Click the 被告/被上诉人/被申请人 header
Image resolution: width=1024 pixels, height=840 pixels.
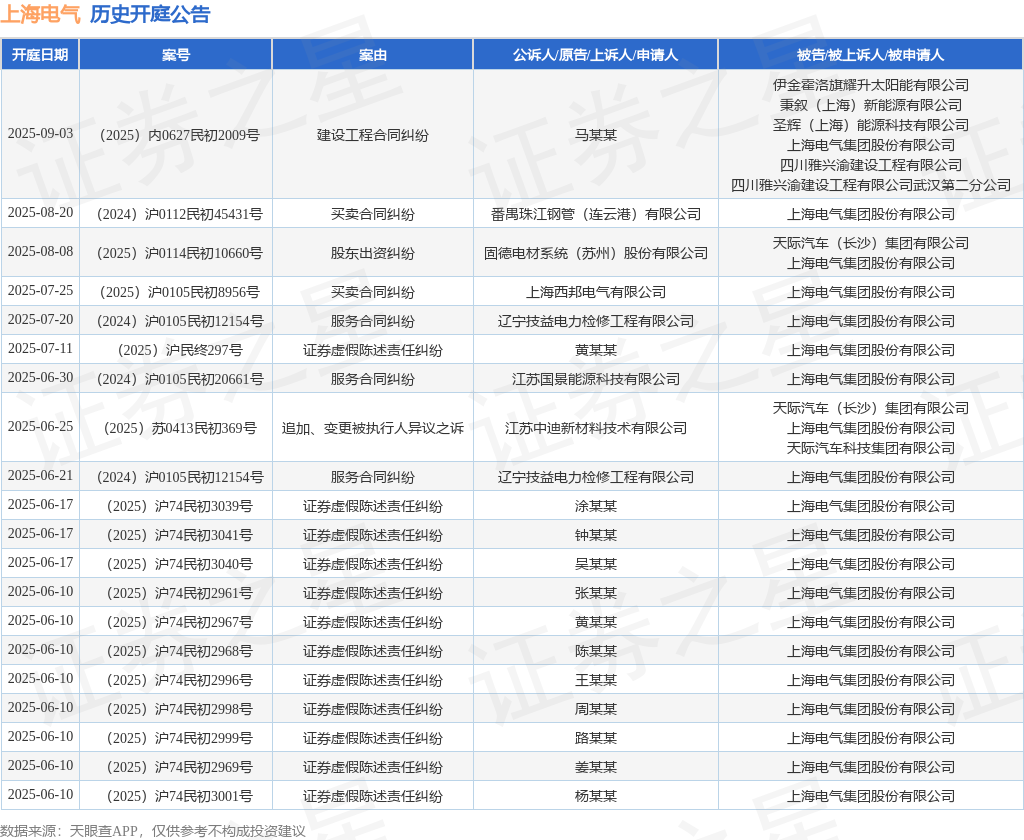(x=871, y=55)
